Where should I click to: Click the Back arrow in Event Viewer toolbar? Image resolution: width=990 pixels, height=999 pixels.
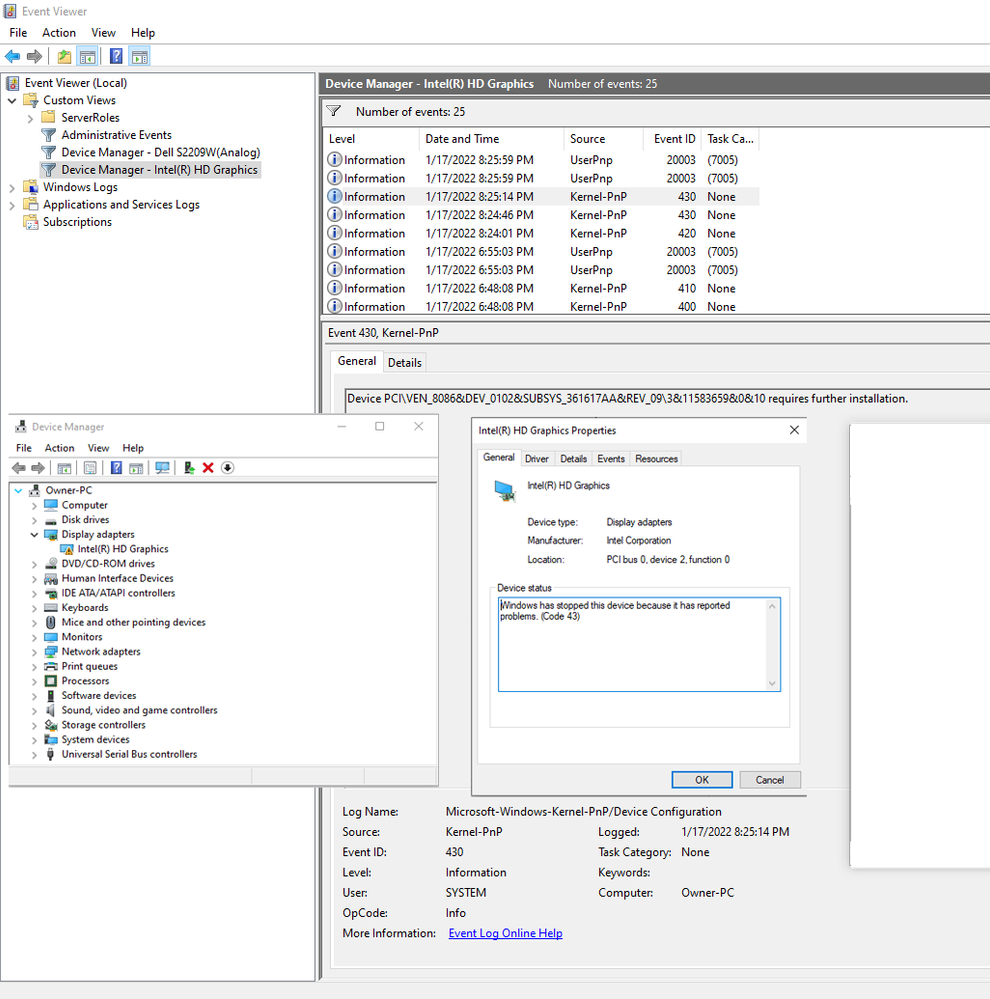point(12,57)
